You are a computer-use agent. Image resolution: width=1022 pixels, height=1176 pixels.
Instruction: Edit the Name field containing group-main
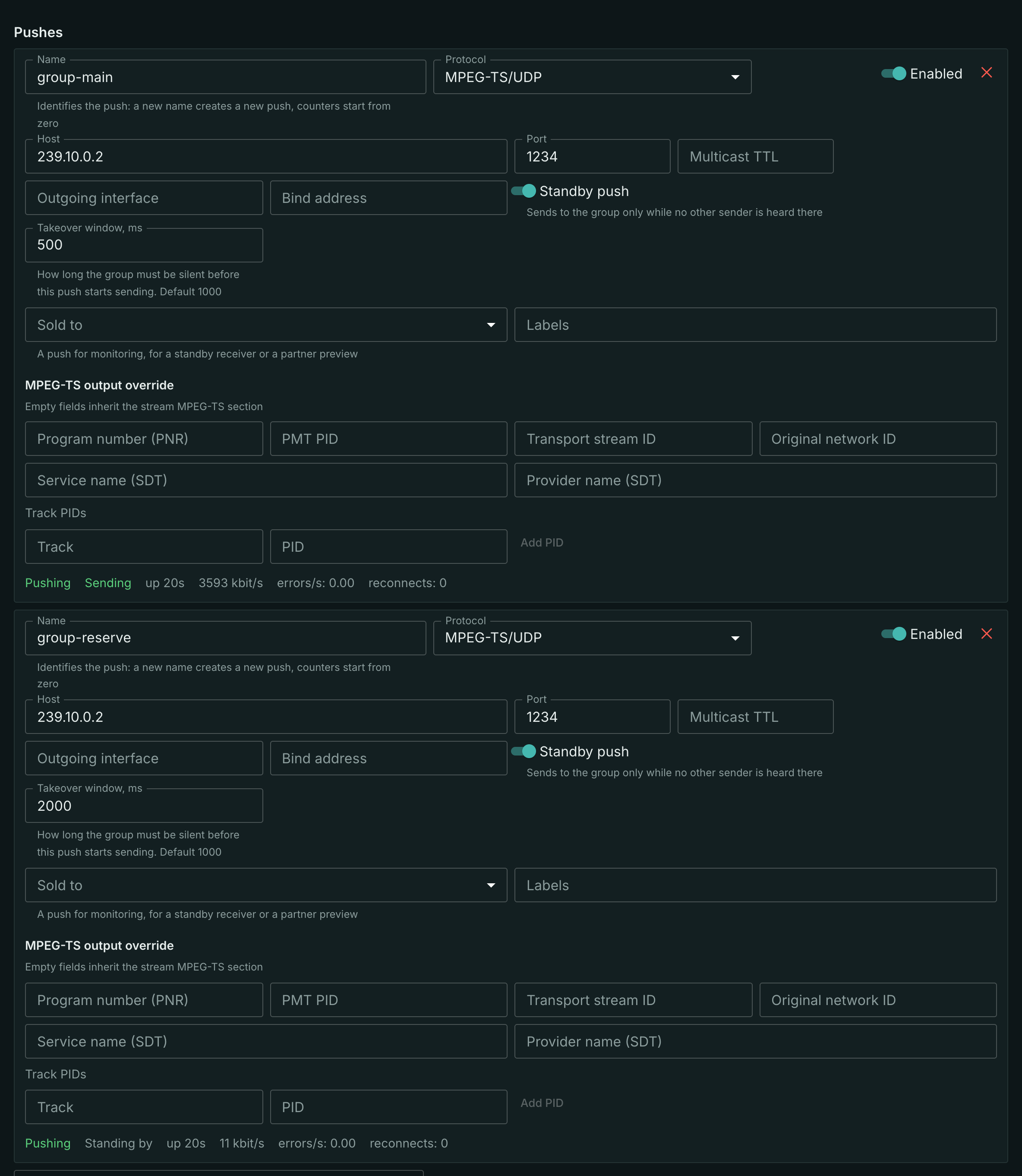225,77
